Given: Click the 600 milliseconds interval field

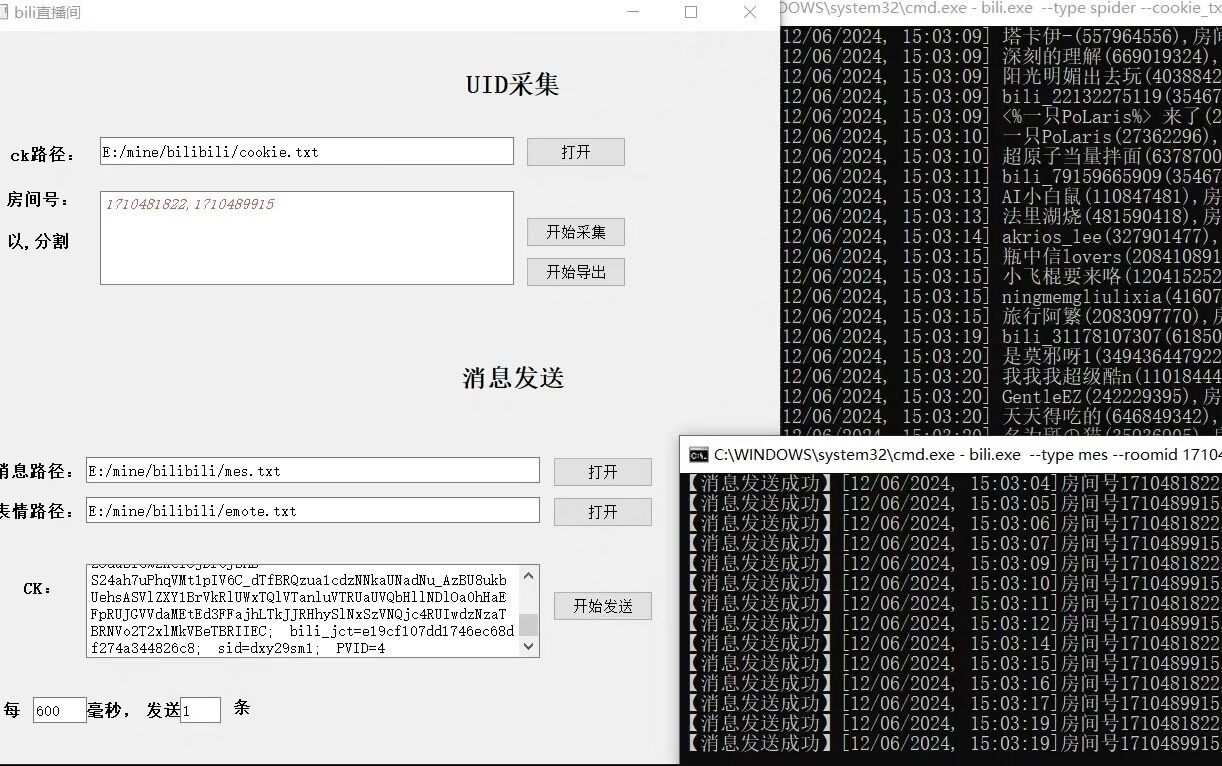Looking at the screenshot, I should click(60, 711).
